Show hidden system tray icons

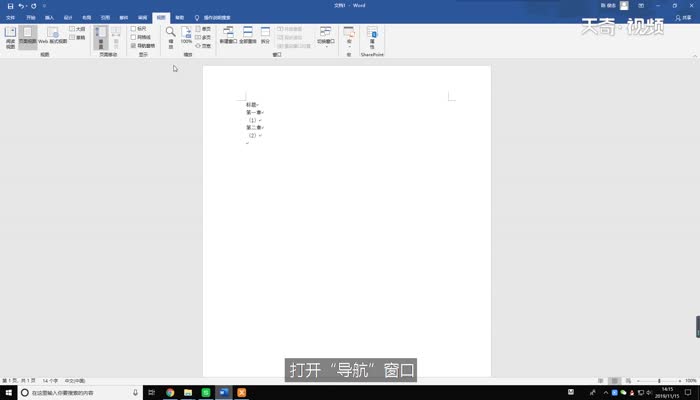click(x=605, y=392)
